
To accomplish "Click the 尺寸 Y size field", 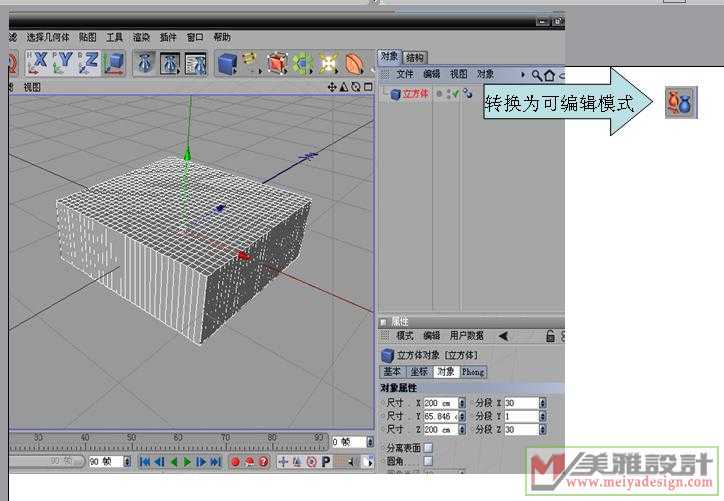I will pos(440,416).
